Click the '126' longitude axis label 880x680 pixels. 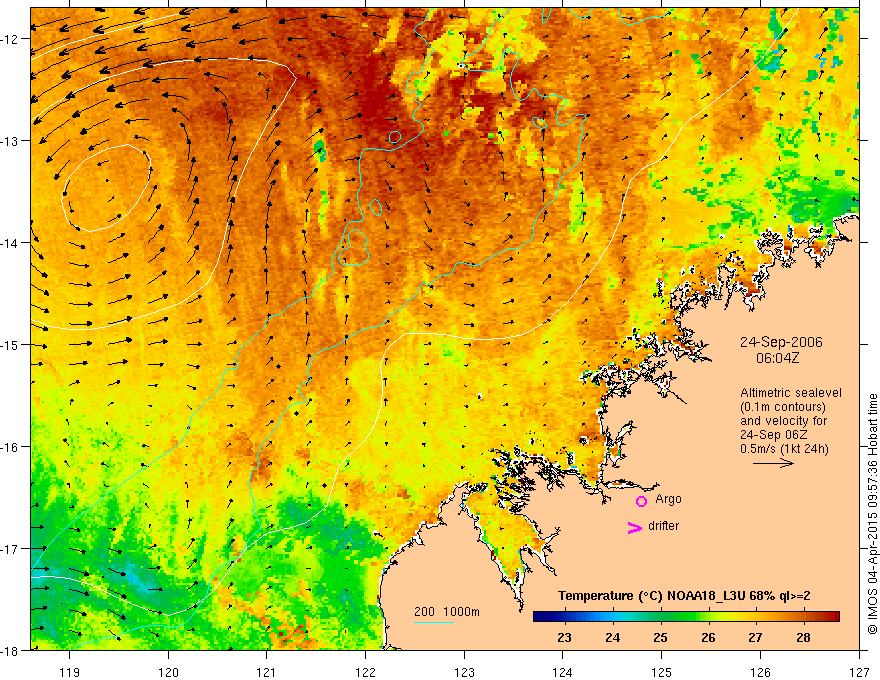760,672
